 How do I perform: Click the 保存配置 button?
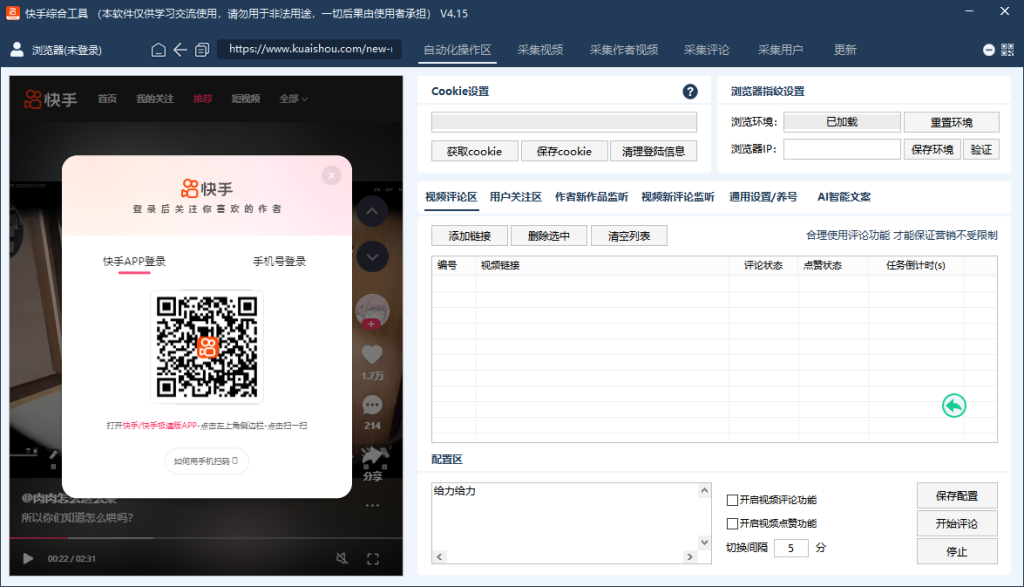click(x=957, y=496)
